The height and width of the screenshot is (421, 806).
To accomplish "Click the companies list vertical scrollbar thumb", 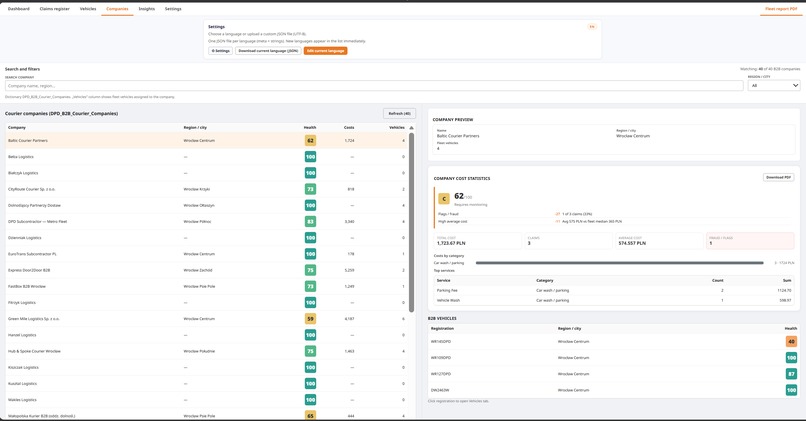I will [411, 222].
